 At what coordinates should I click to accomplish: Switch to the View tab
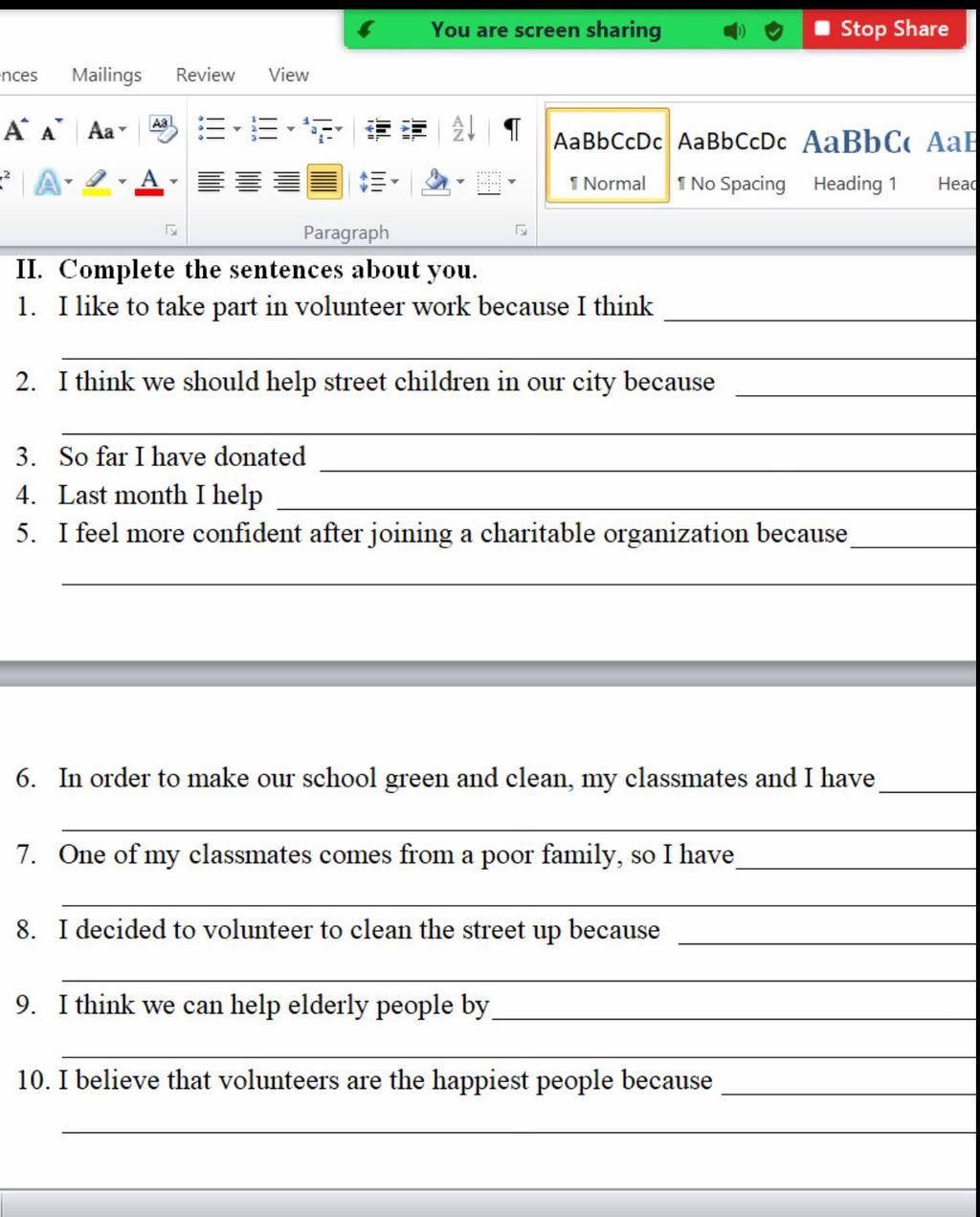(288, 75)
